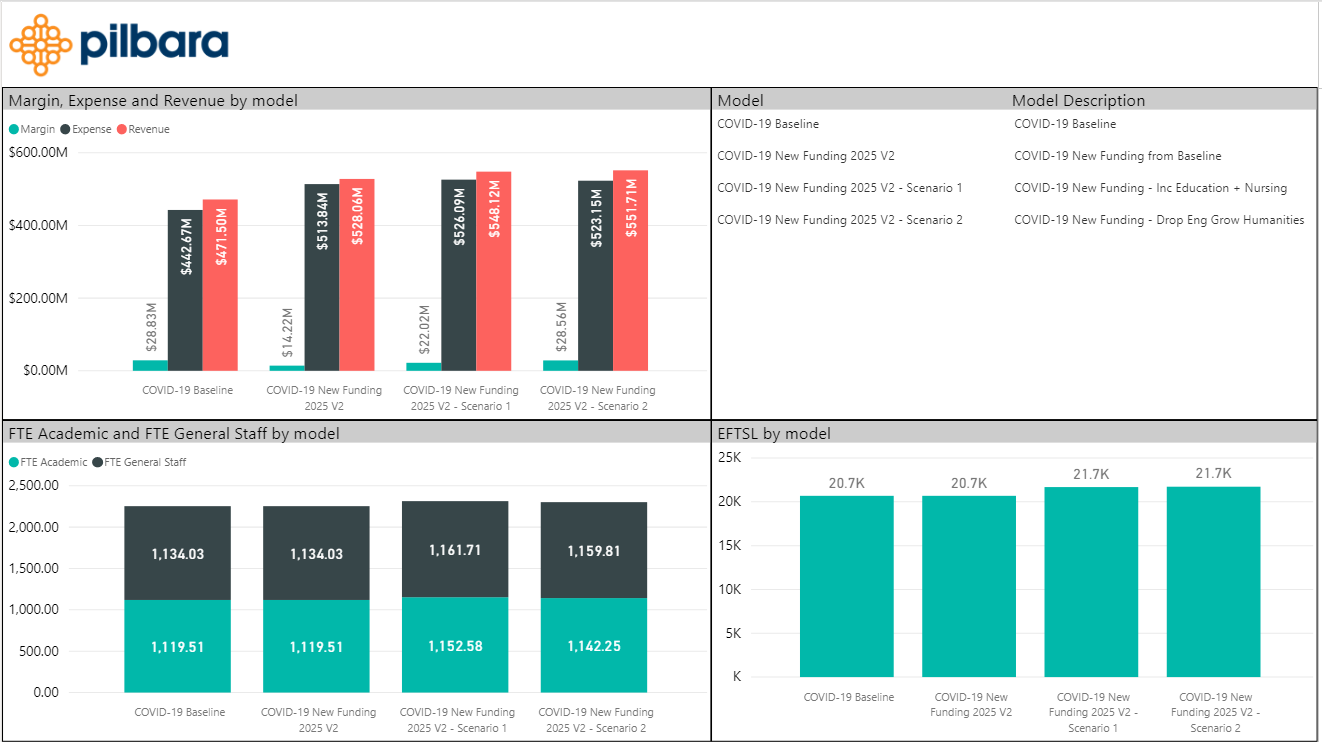The height and width of the screenshot is (742, 1322).
Task: Select the dark Expense legend marker
Action: coord(66,129)
